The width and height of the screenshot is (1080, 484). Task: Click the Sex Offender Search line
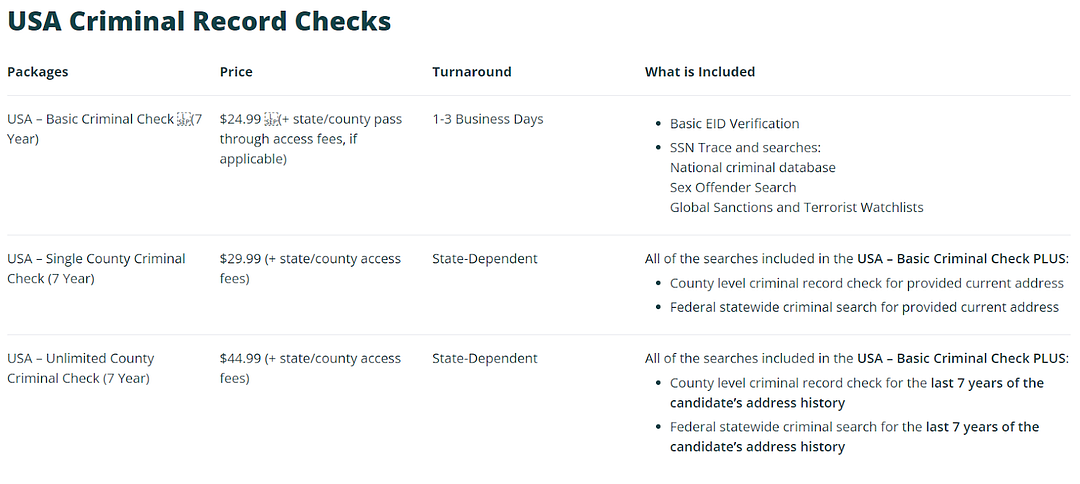[733, 187]
